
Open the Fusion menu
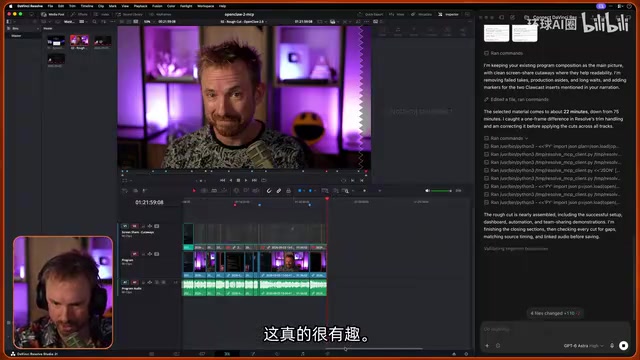pos(157,6)
